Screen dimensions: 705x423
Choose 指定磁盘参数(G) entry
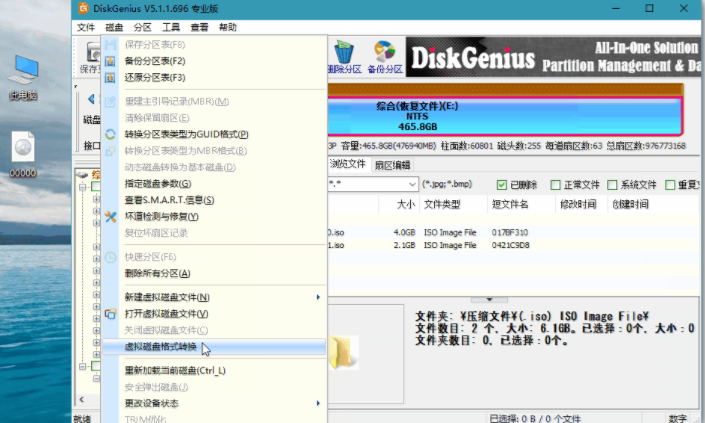214,184
